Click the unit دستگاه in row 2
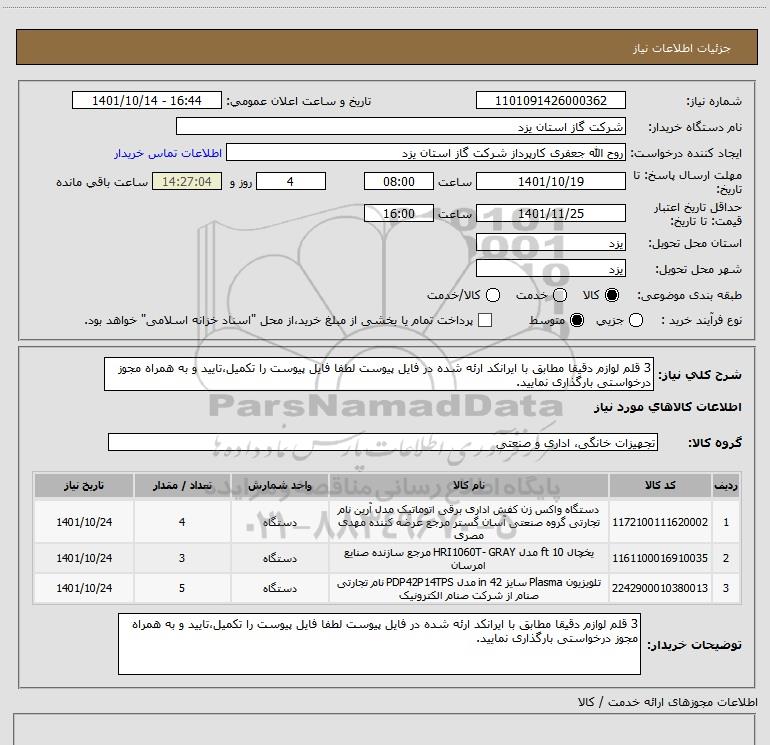Viewport: 770px width, 745px height. pos(279,558)
